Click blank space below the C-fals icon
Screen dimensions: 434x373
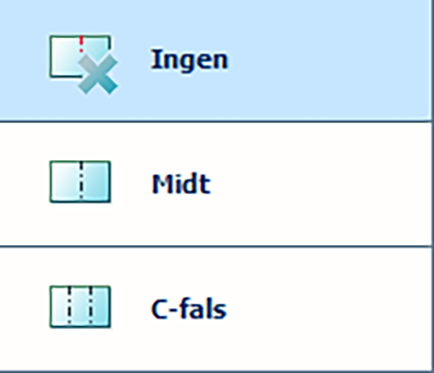[80, 348]
